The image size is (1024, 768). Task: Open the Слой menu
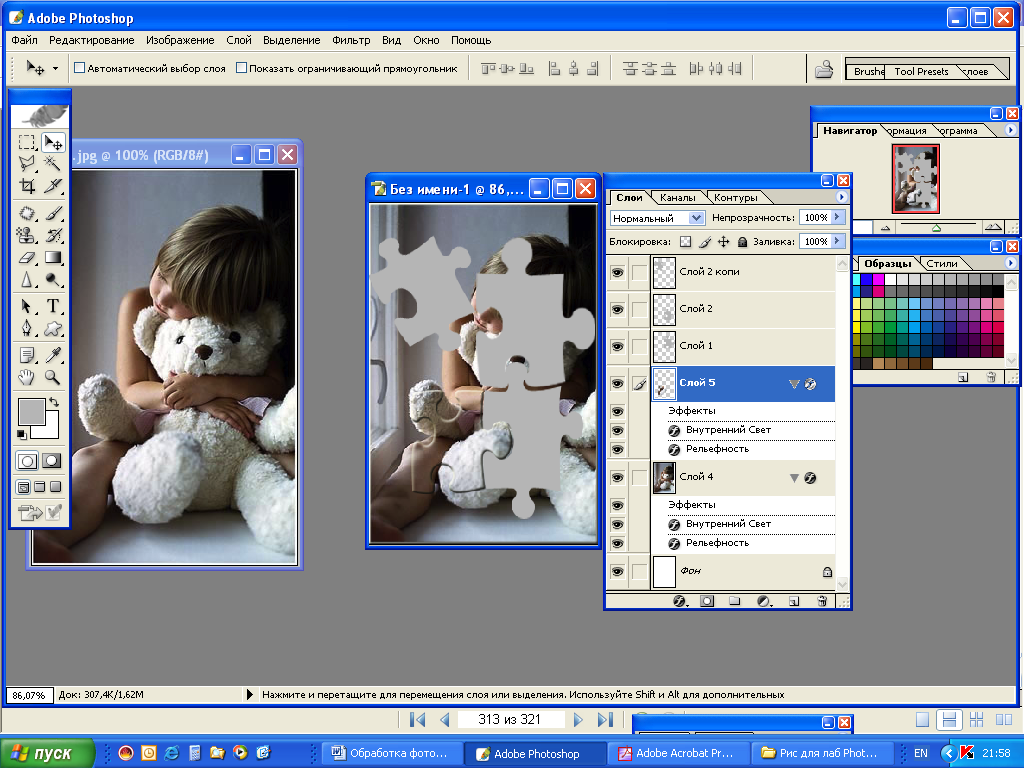tap(238, 40)
